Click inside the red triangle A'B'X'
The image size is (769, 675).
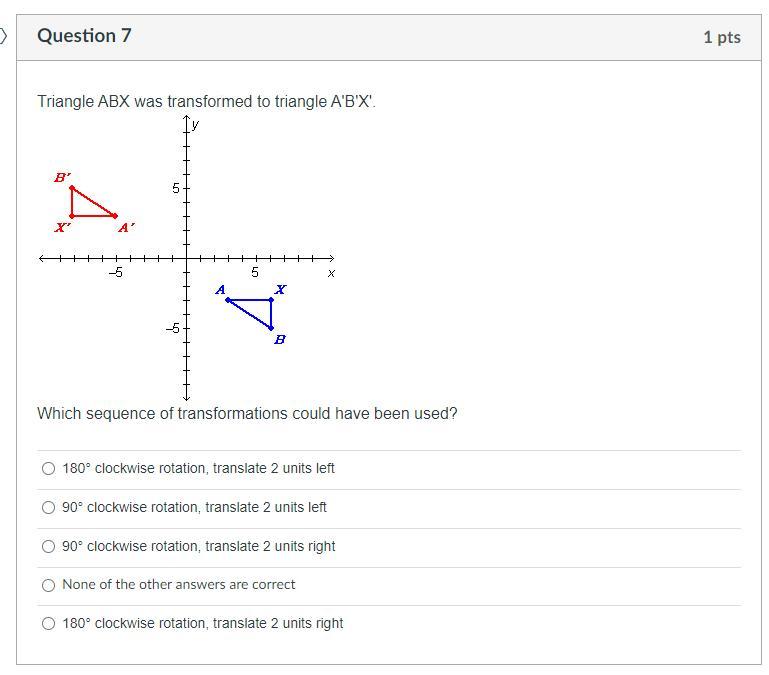(x=84, y=206)
